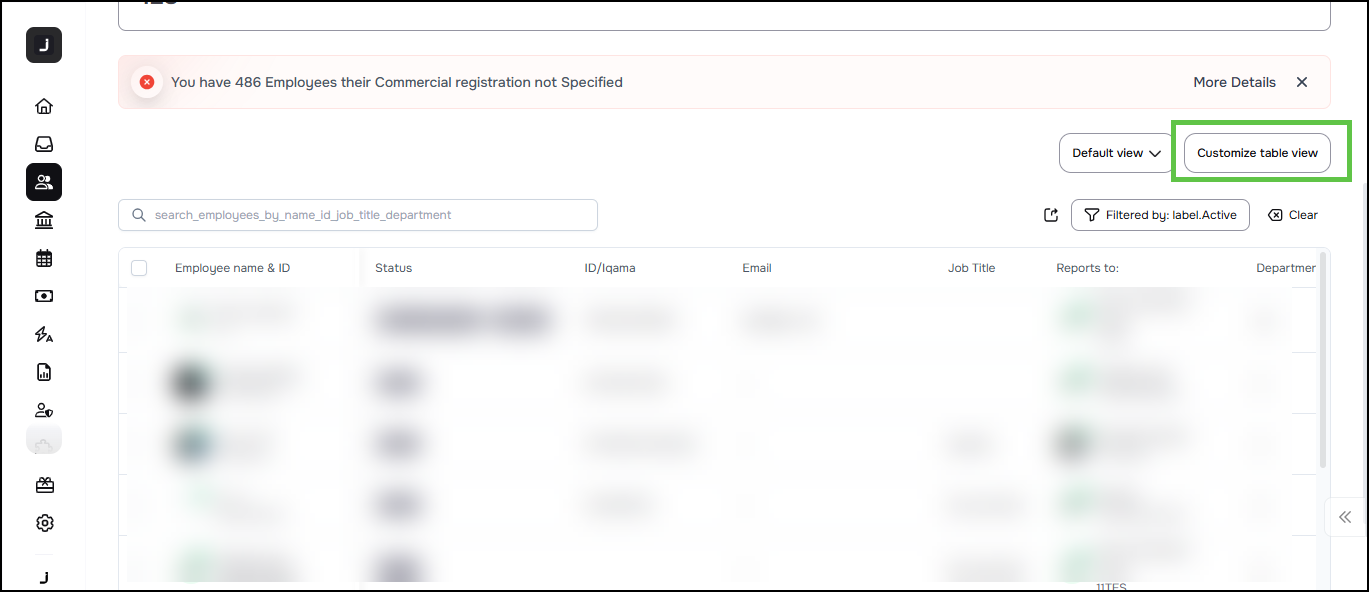Click the Status column header
The height and width of the screenshot is (592, 1369).
[393, 268]
